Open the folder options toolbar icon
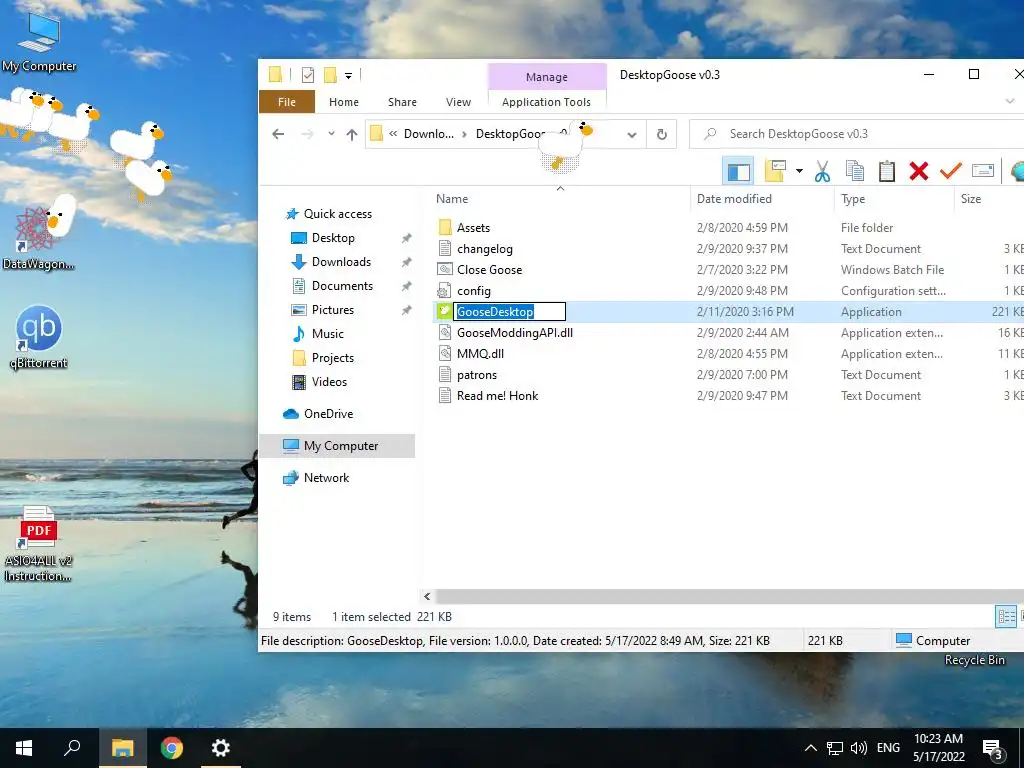The width and height of the screenshot is (1024, 768). tap(775, 171)
